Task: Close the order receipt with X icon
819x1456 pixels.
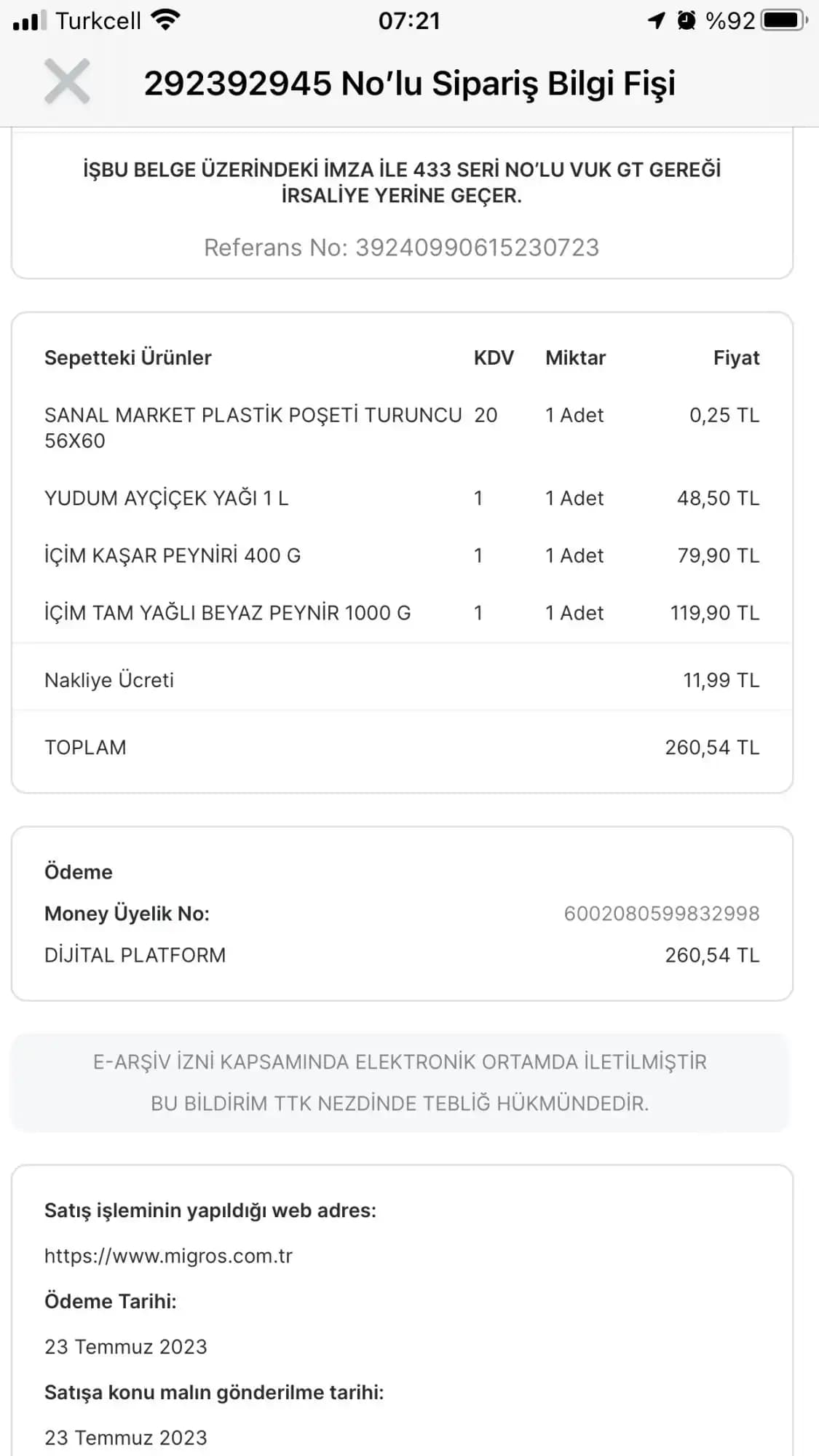Action: (x=67, y=82)
